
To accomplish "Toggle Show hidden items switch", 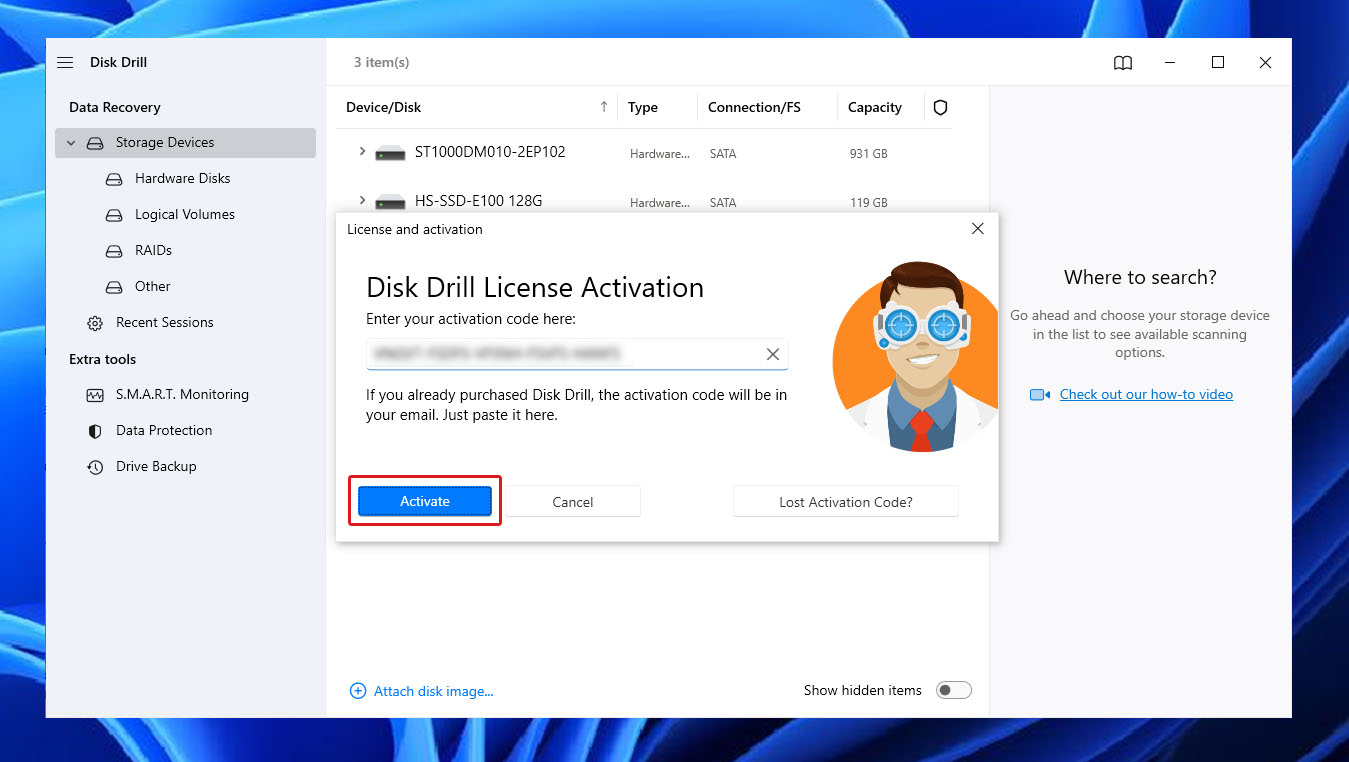I will coord(953,690).
